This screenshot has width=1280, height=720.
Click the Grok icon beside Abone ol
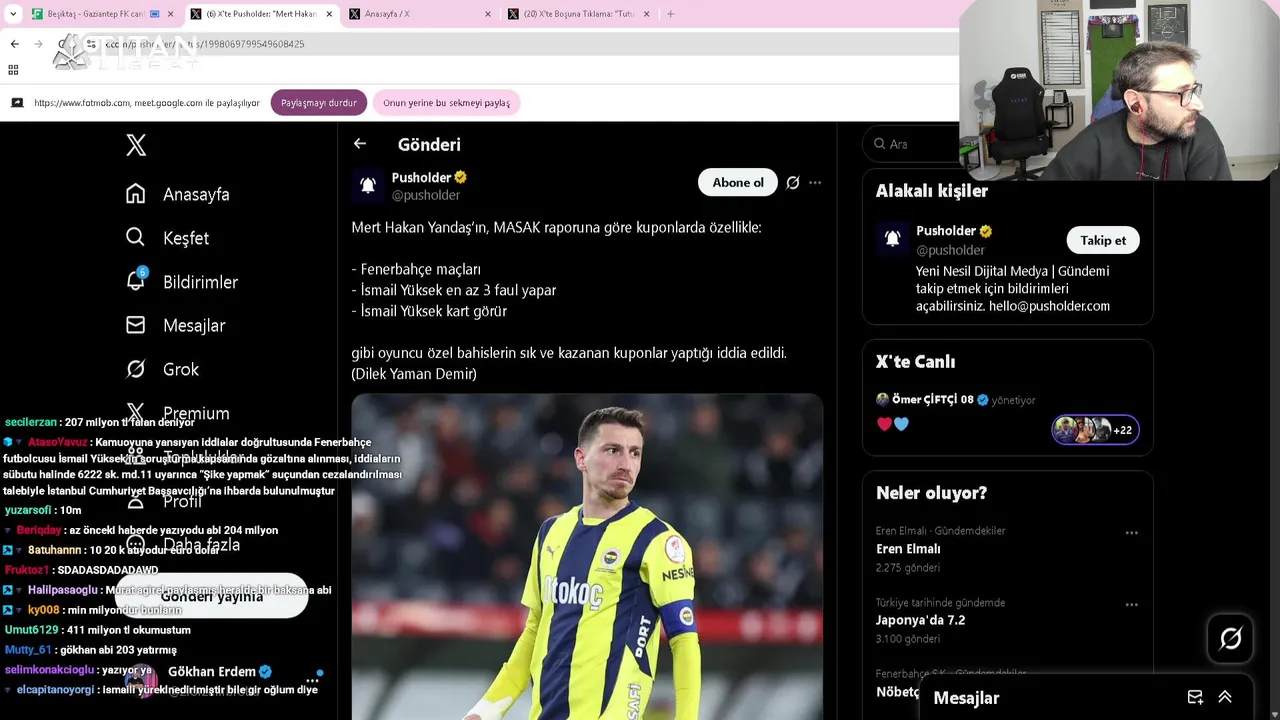[793, 182]
